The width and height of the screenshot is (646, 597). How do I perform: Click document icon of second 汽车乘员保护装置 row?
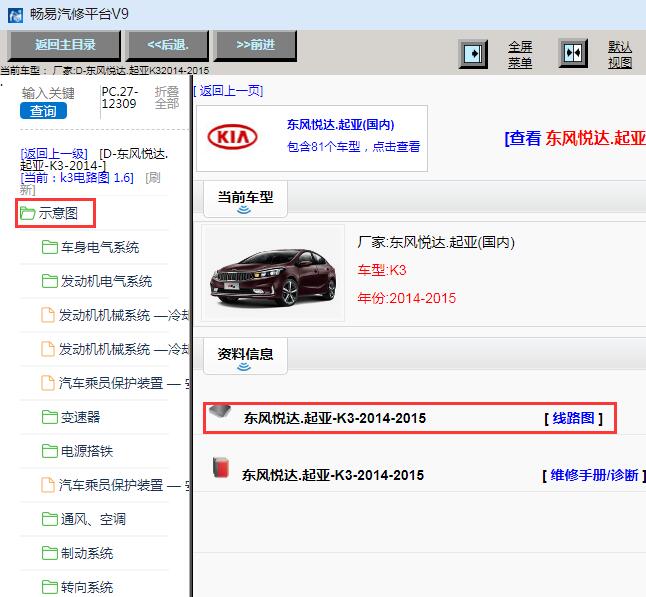pos(48,485)
